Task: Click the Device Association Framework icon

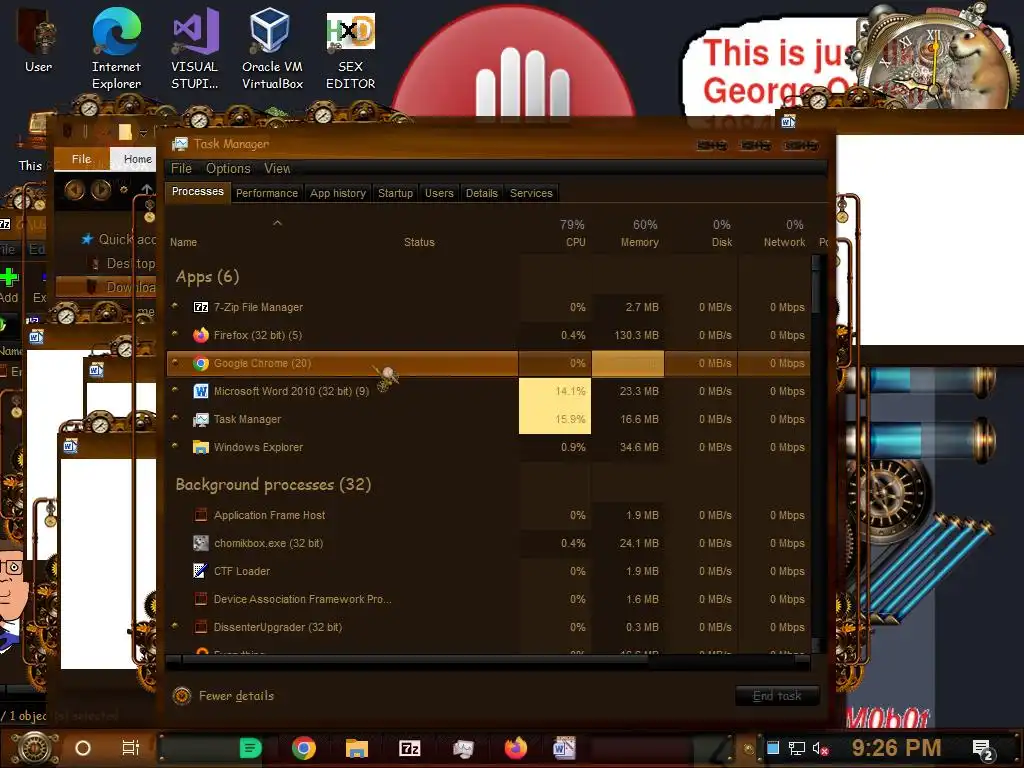Action: tap(201, 599)
